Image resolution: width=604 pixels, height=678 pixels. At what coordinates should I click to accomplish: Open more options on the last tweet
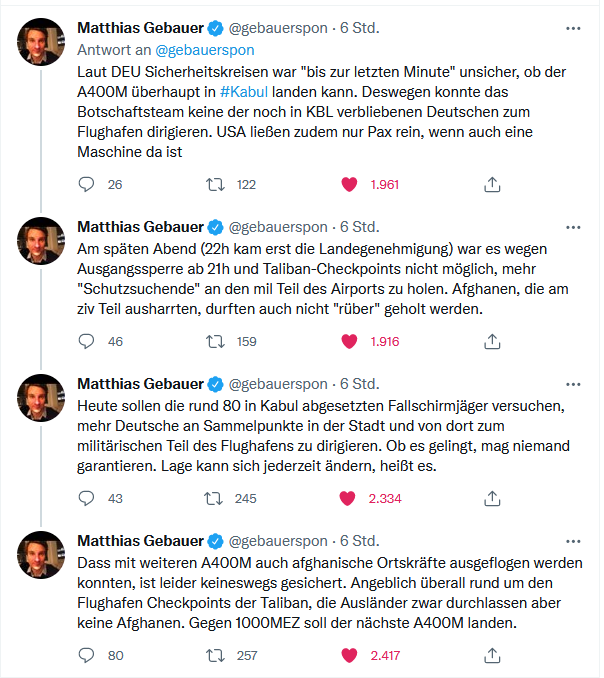coord(573,540)
